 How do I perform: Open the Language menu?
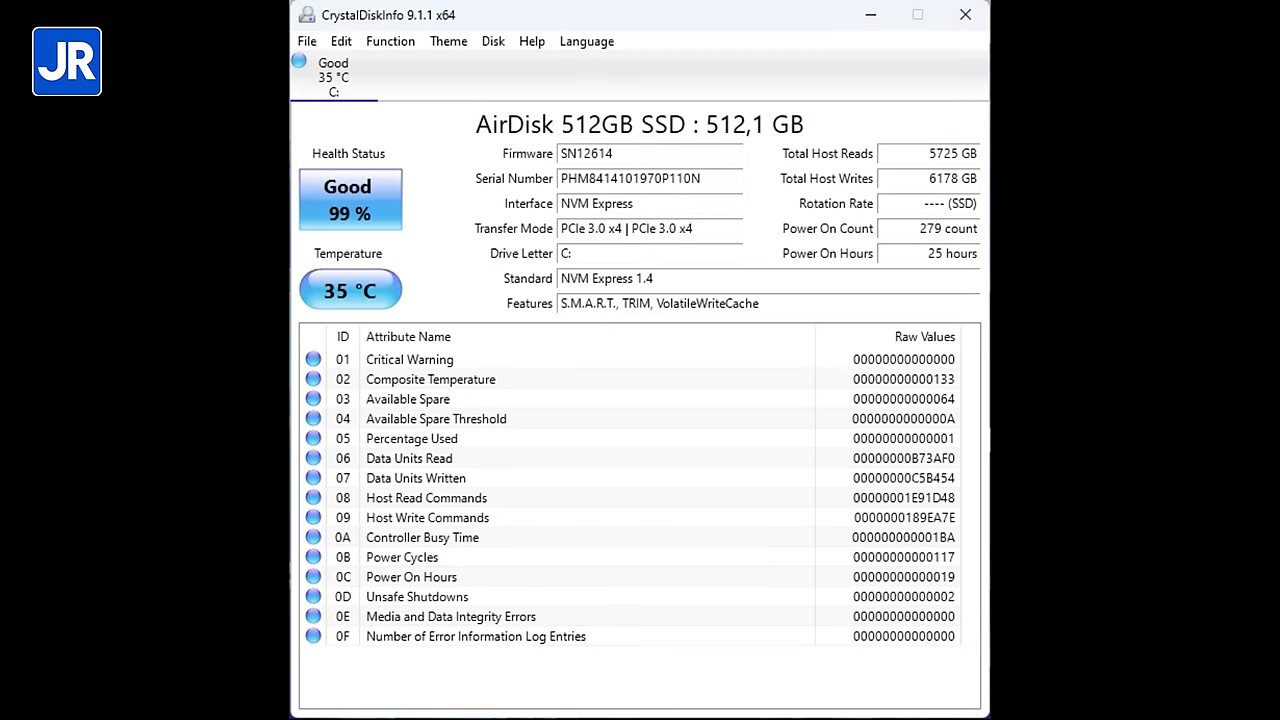586,41
